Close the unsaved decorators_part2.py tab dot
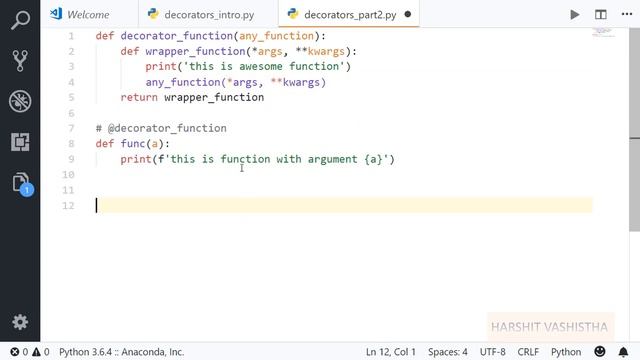This screenshot has height=360, width=640. (407, 14)
